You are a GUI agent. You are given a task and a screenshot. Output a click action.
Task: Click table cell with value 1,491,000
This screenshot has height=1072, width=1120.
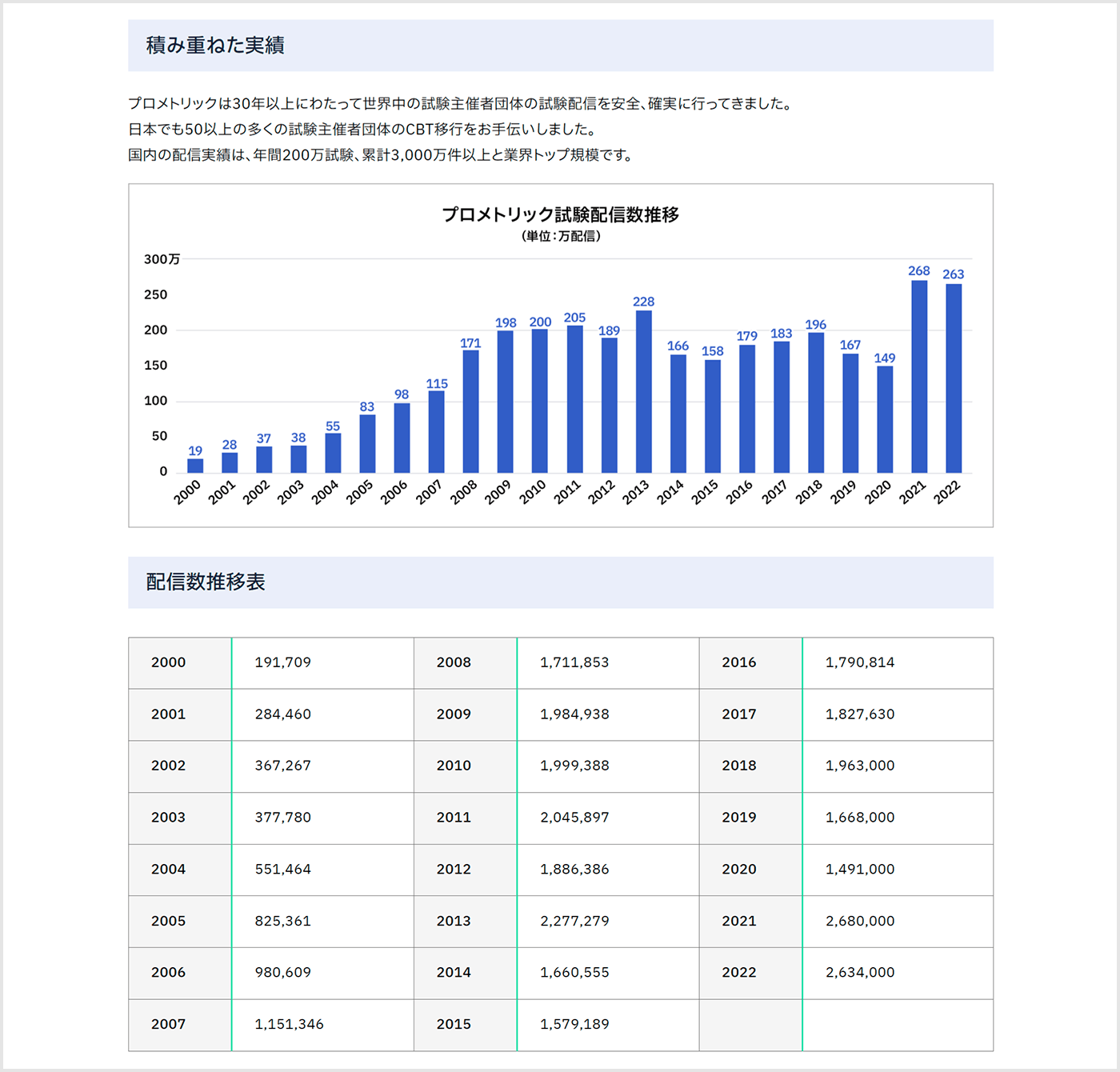898,870
